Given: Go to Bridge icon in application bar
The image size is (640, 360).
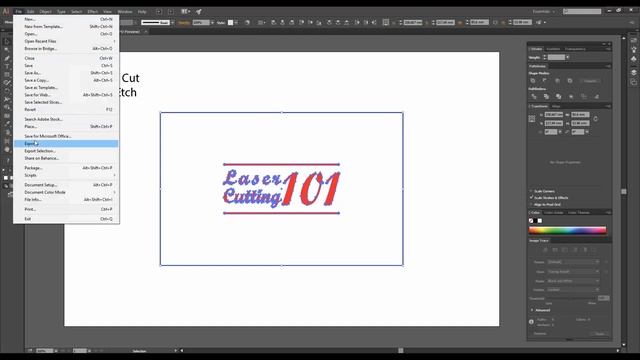Looking at the screenshot, I should (x=159, y=11).
